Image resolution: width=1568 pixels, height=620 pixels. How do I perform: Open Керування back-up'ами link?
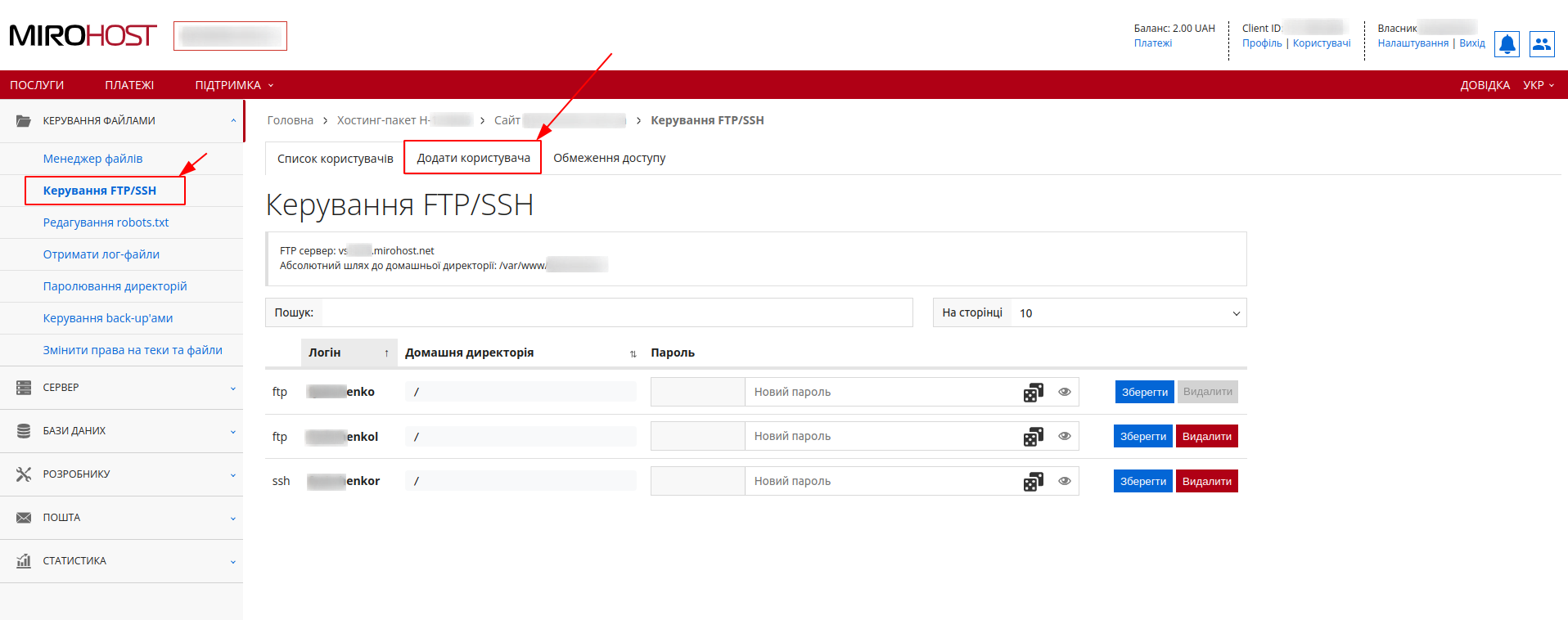click(x=108, y=318)
